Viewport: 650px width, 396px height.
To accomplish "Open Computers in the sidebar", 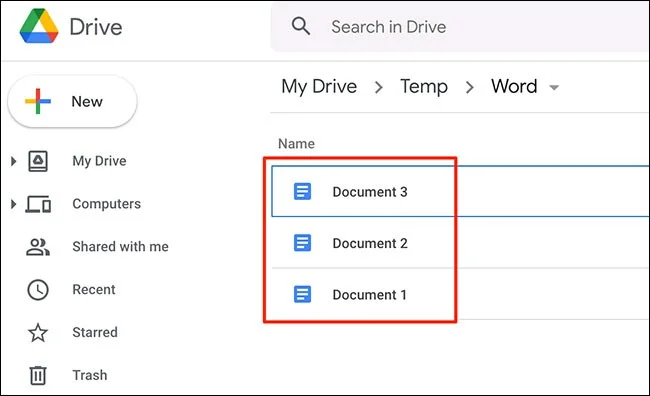I will (x=107, y=204).
